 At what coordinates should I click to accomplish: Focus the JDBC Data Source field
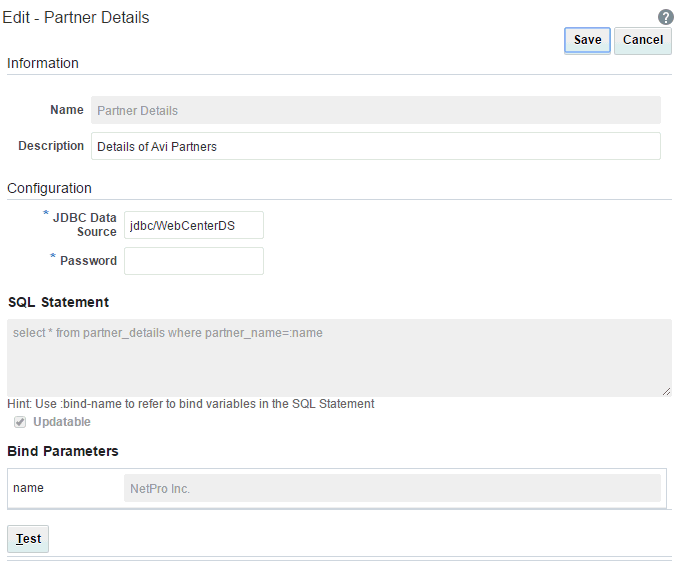coord(194,225)
